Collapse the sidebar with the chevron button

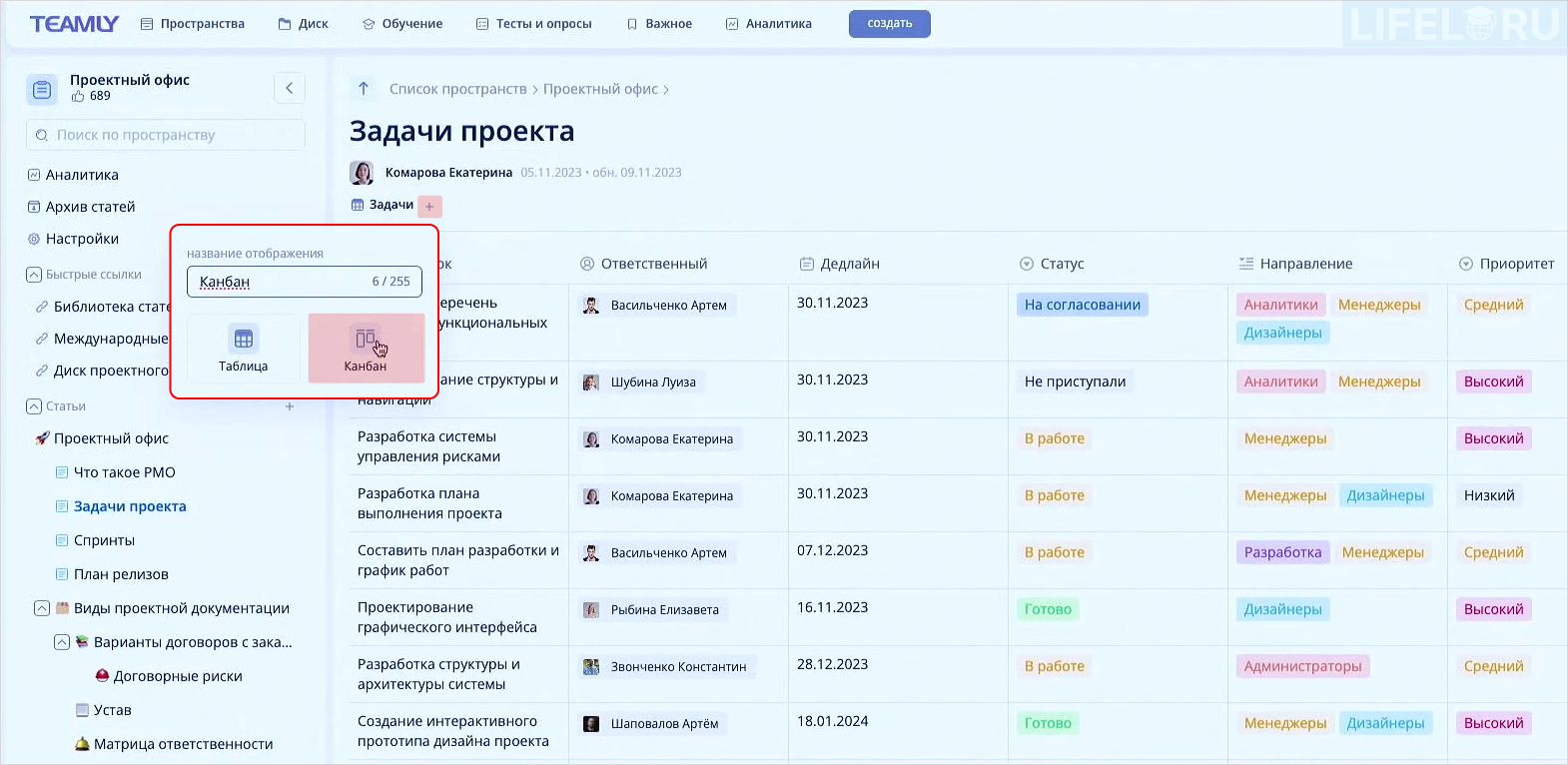pos(290,88)
